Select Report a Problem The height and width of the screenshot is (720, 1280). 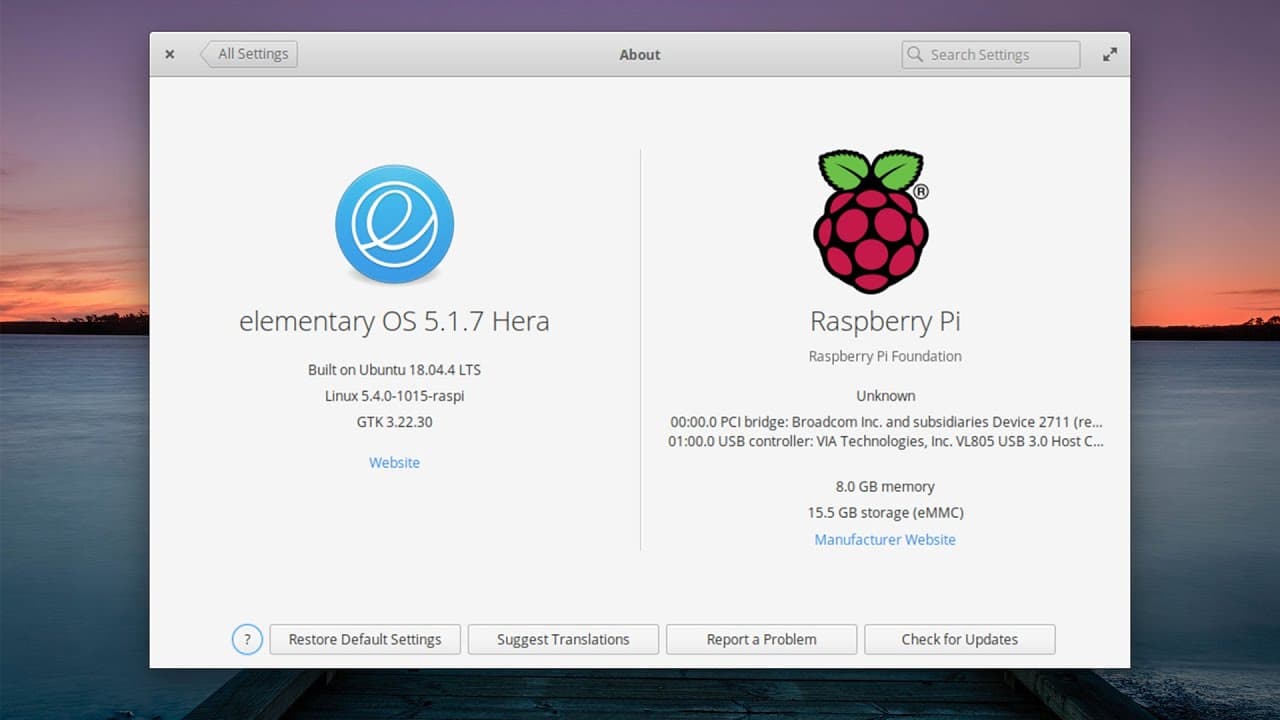pyautogui.click(x=761, y=639)
